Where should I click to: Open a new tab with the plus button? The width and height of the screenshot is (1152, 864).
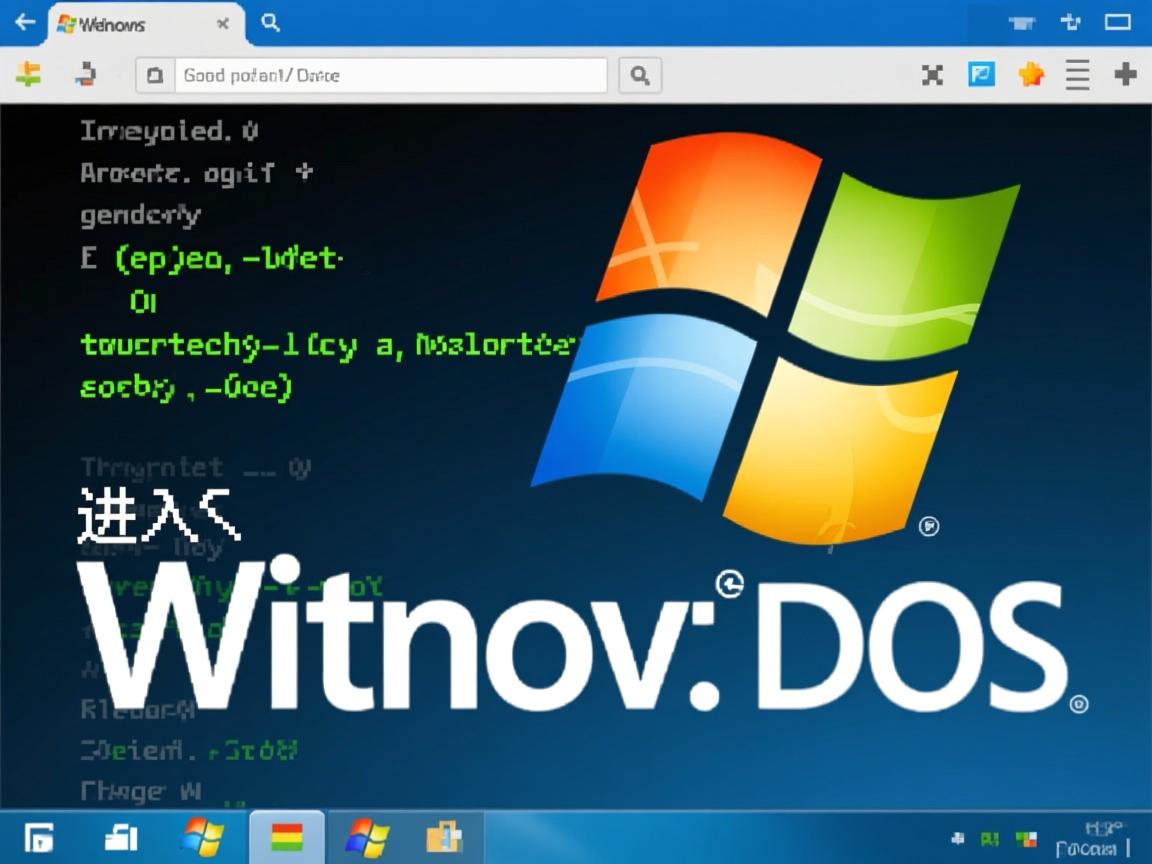coord(1124,74)
